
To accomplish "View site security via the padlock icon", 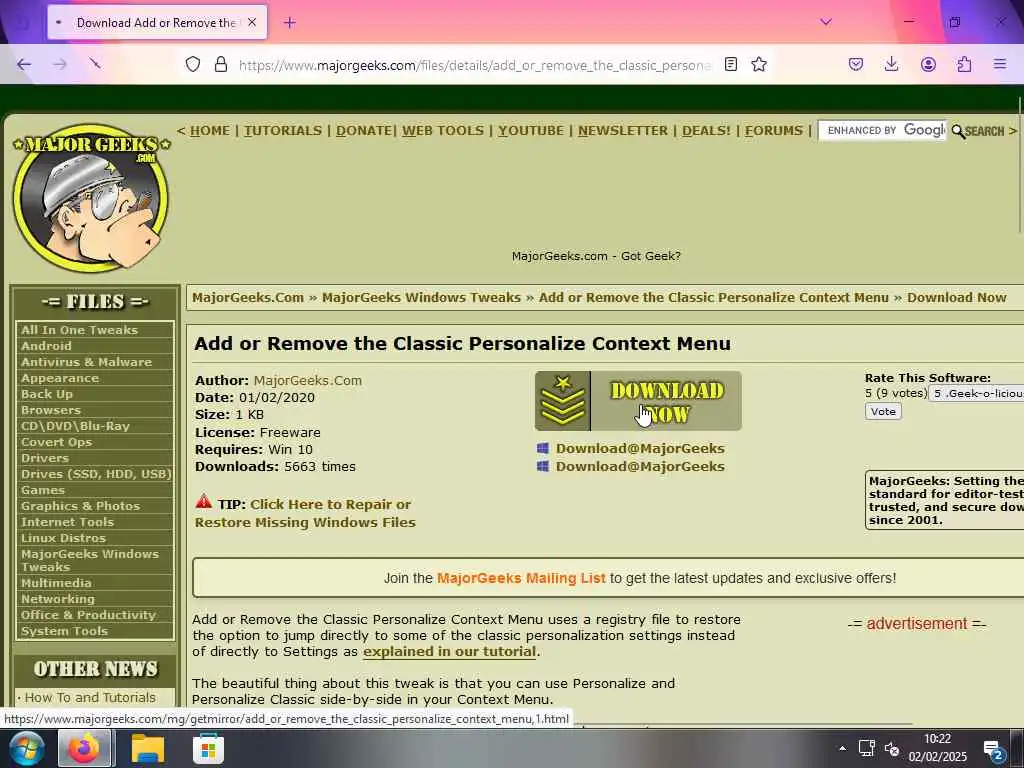I will (221, 64).
